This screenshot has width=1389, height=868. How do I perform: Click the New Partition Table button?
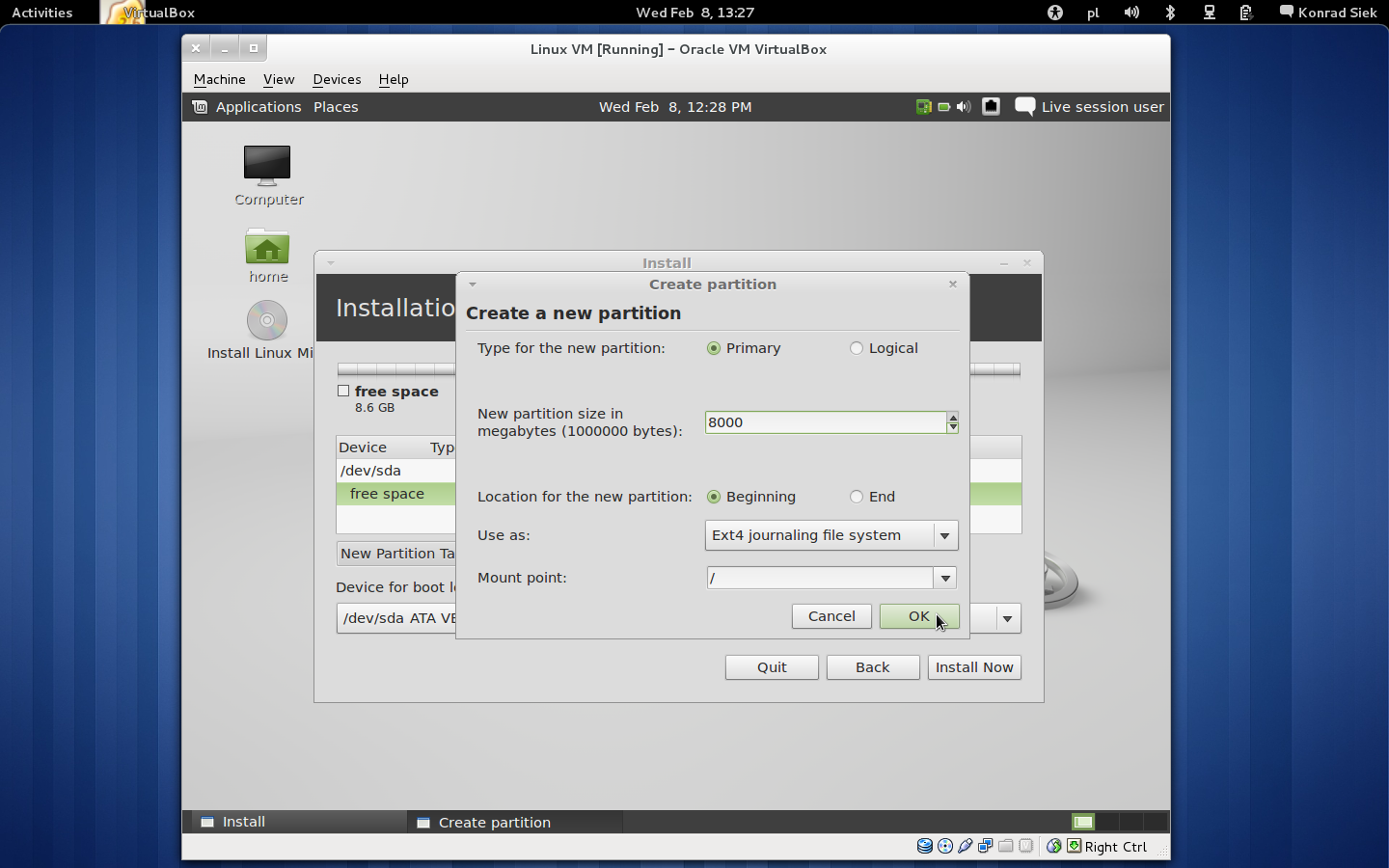coord(396,554)
